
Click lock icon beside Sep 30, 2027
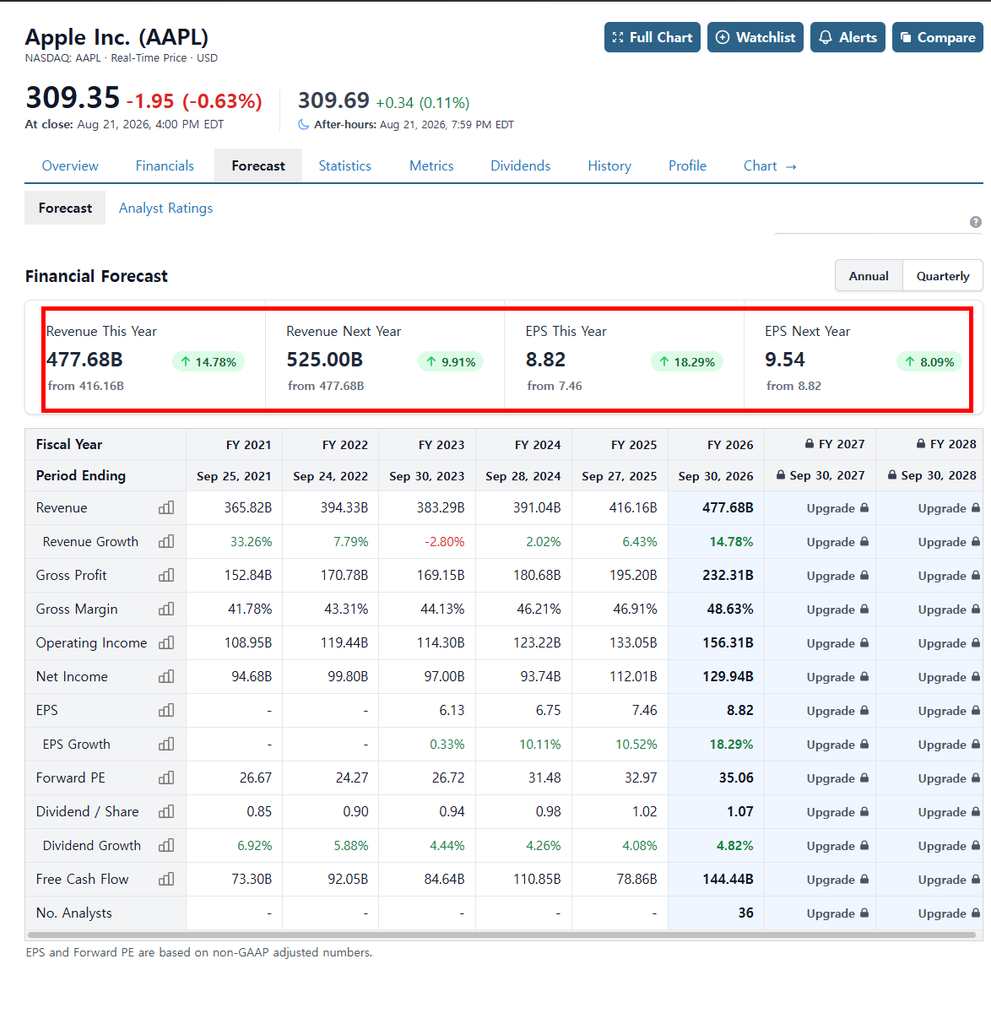click(781, 475)
